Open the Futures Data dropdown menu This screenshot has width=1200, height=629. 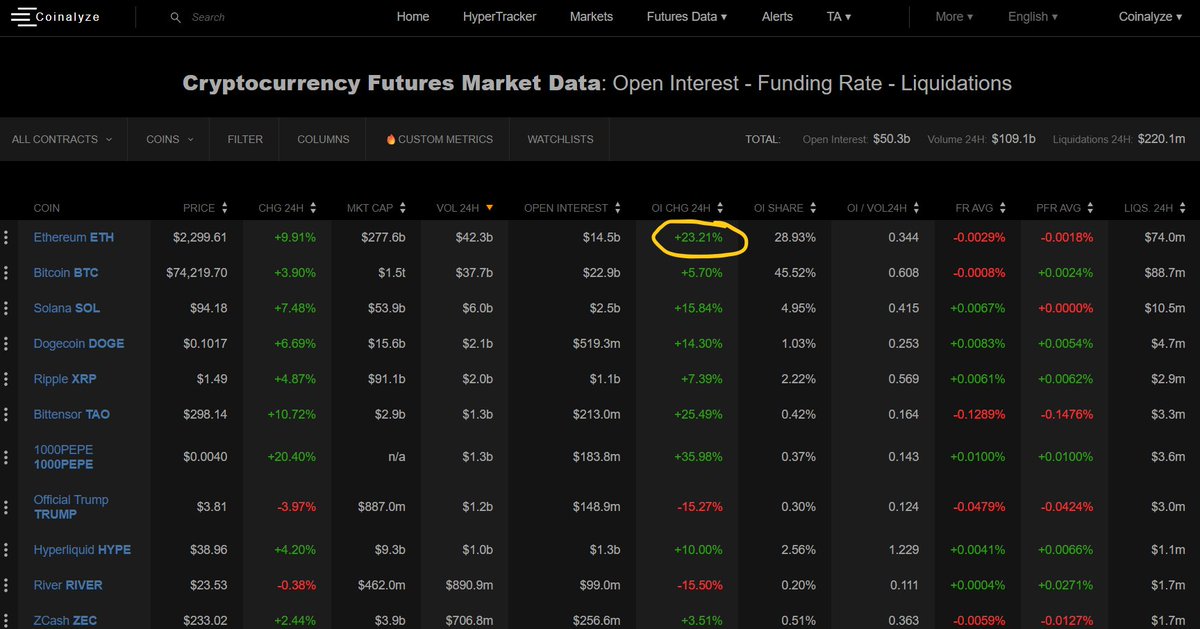pos(687,17)
